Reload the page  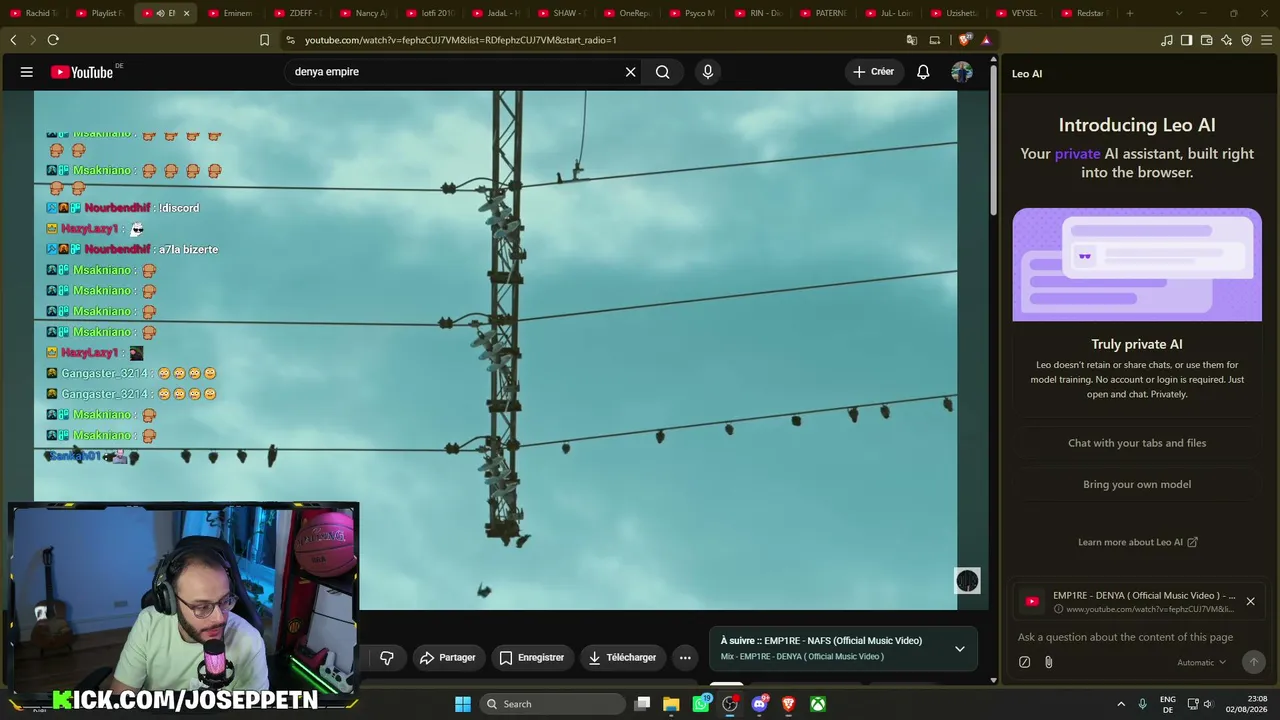pyautogui.click(x=53, y=40)
